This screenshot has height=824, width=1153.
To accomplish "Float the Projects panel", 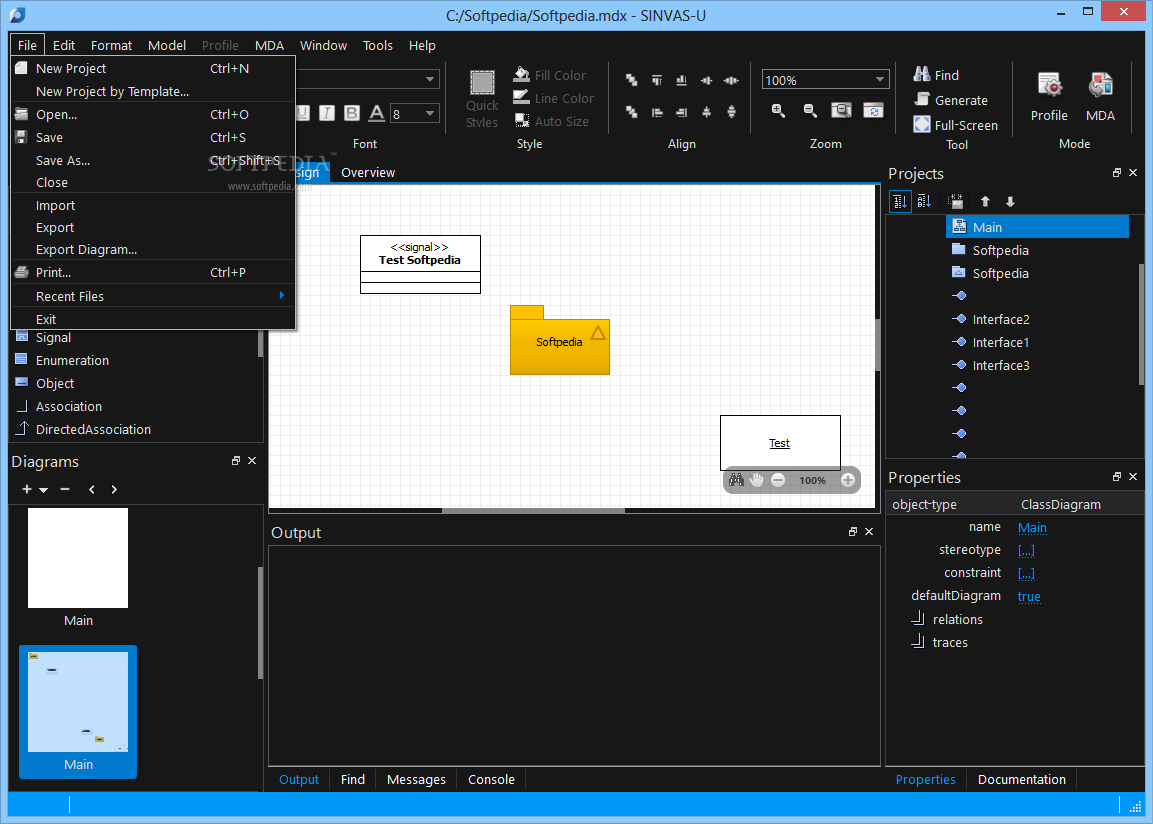I will click(1116, 173).
